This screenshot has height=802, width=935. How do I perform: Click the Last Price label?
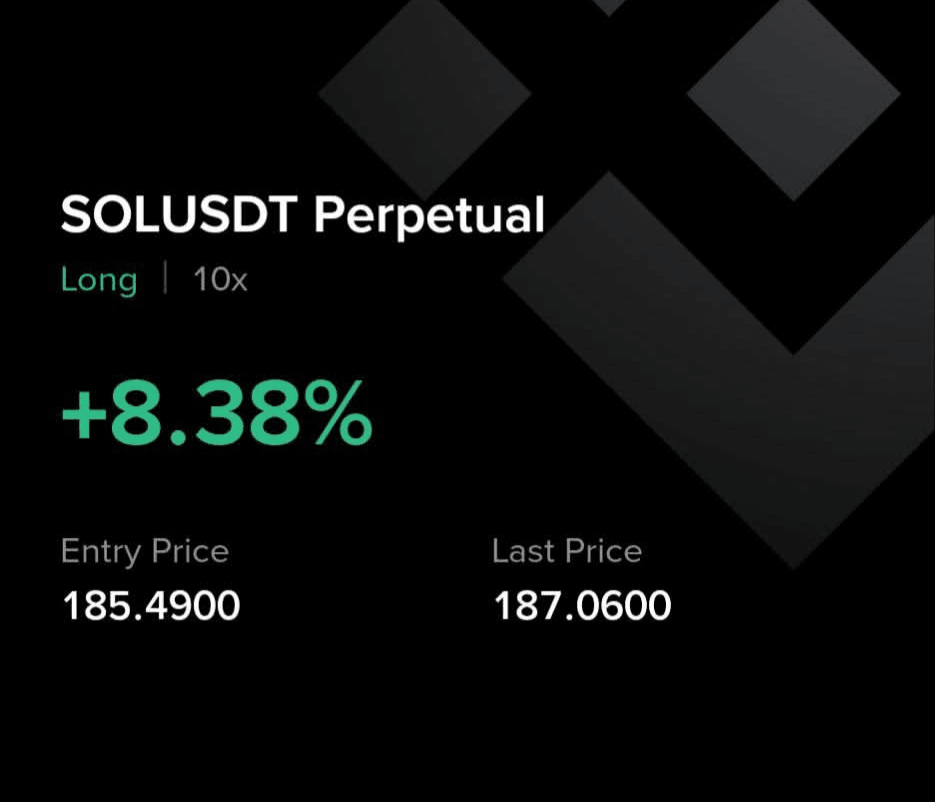567,551
